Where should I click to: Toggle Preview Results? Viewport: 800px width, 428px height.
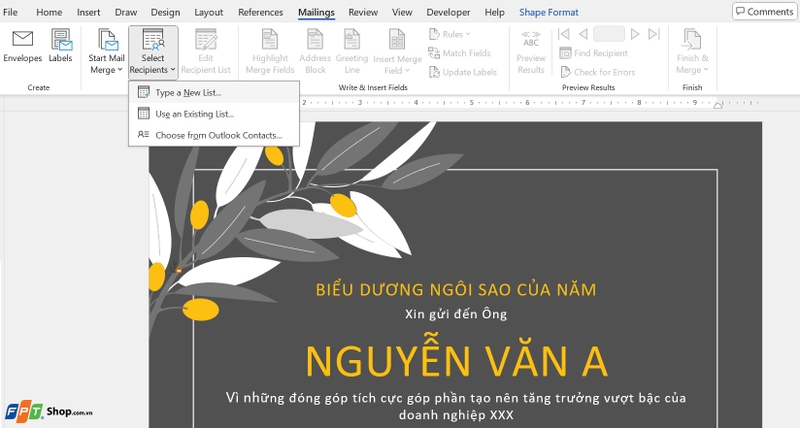[x=531, y=52]
